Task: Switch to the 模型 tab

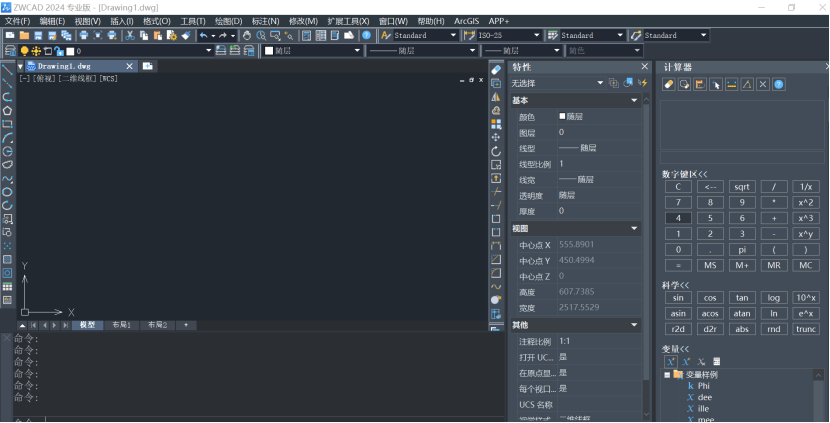Action: 87,325
